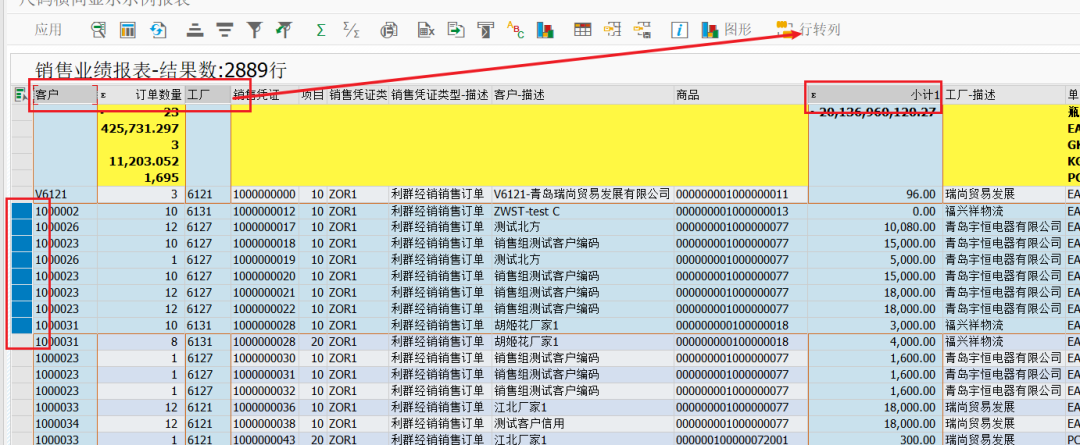1080x445 pixels.
Task: Sort descending using the toolbar icon
Action: [x=224, y=30]
